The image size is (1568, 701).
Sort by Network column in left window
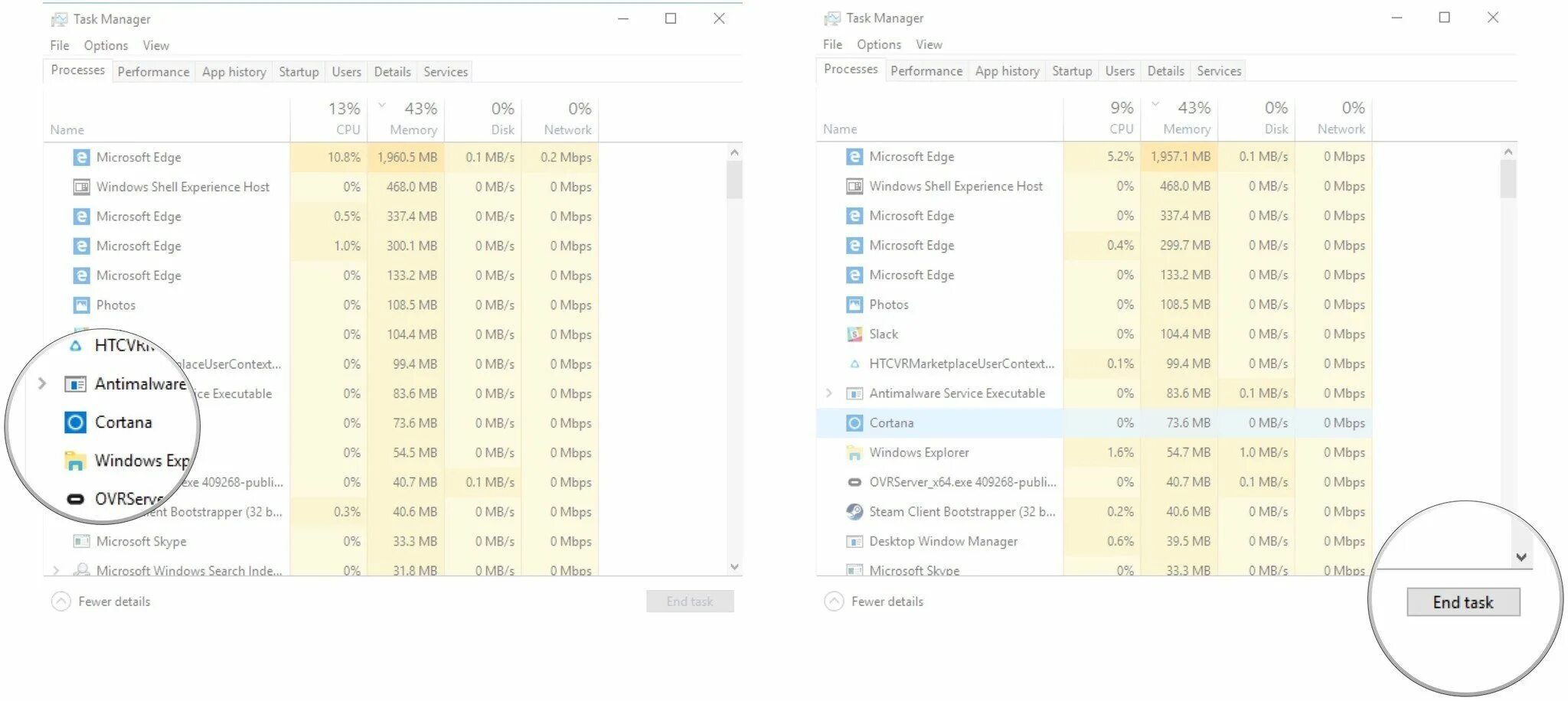[560, 119]
